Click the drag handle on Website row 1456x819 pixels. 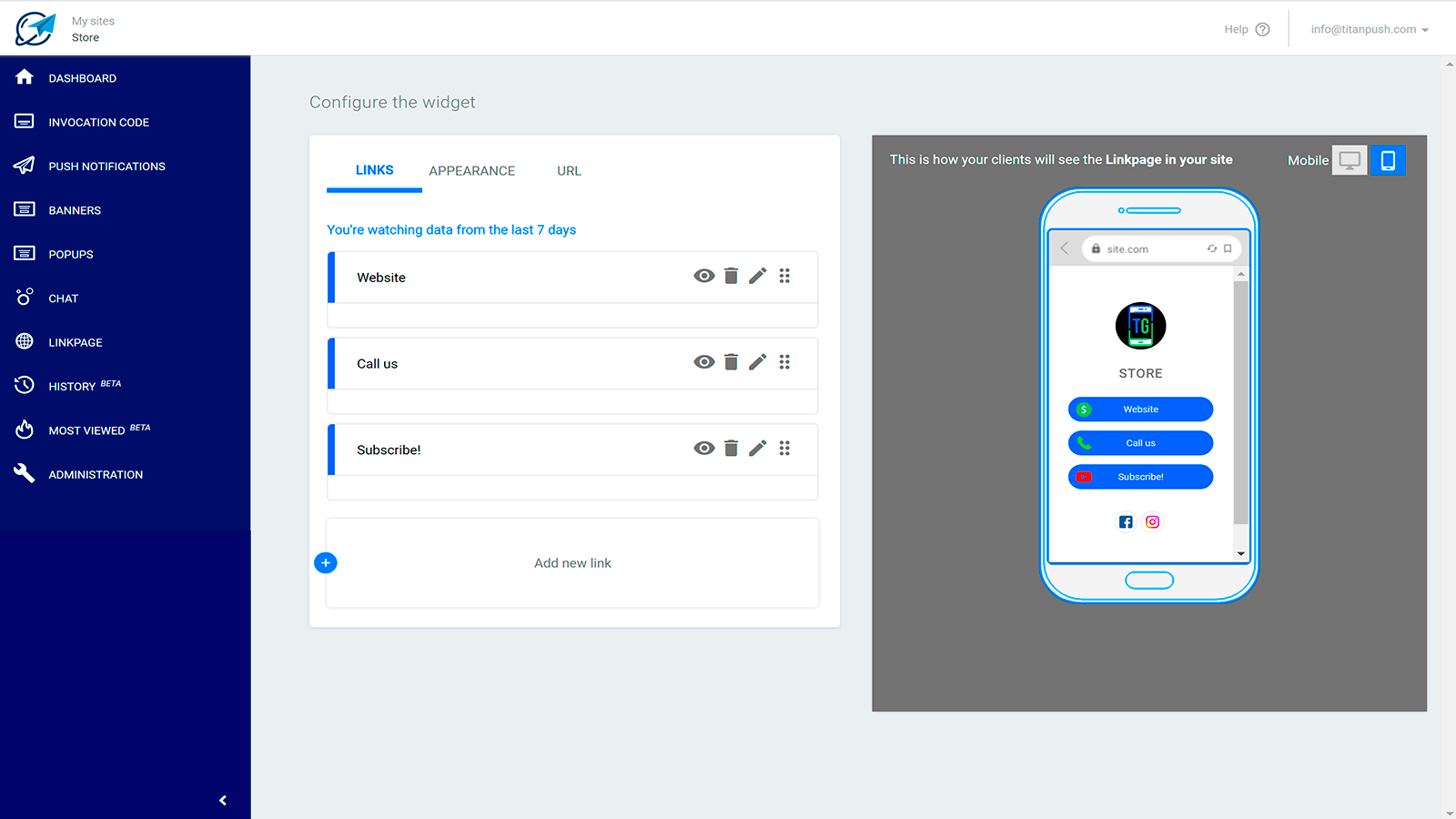(784, 276)
